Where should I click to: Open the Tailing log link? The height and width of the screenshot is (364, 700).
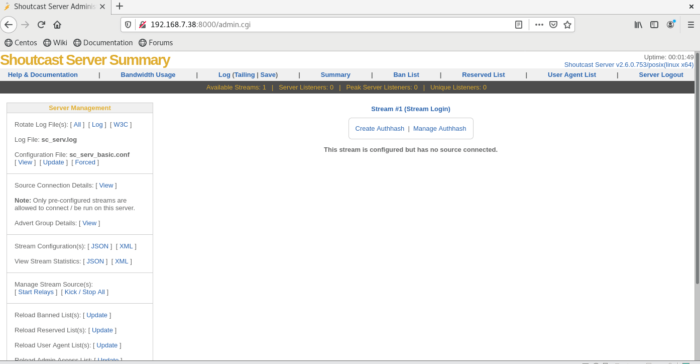click(244, 75)
